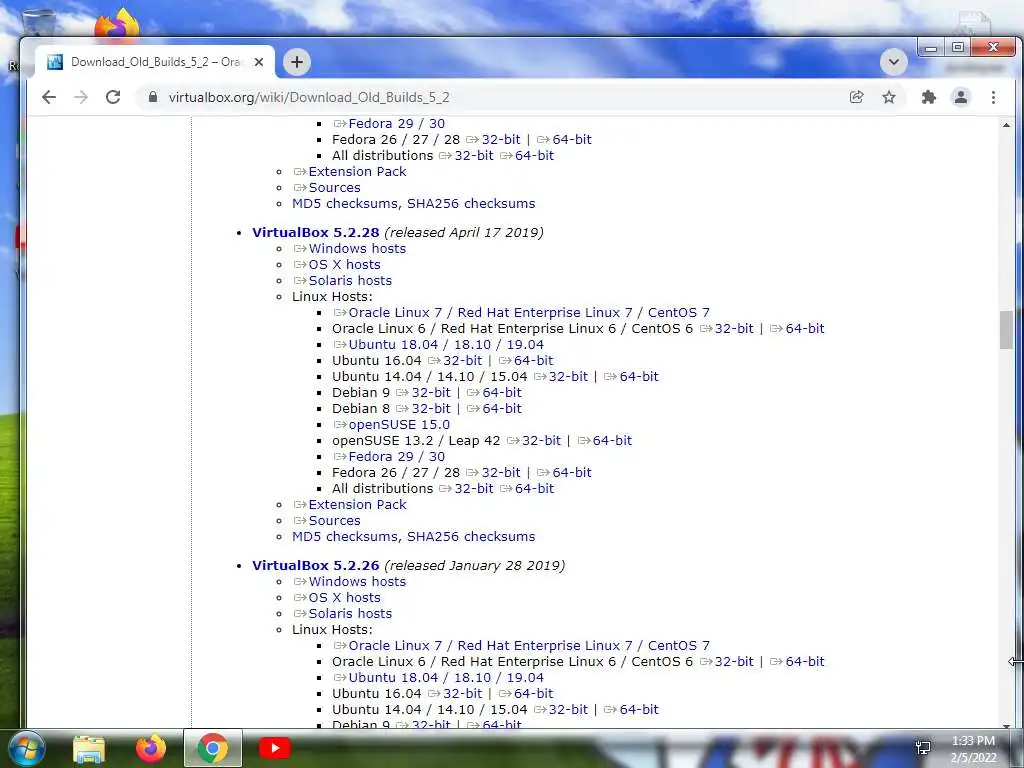This screenshot has width=1024, height=768.
Task: Launch File Explorer from the taskbar
Action: (x=89, y=748)
